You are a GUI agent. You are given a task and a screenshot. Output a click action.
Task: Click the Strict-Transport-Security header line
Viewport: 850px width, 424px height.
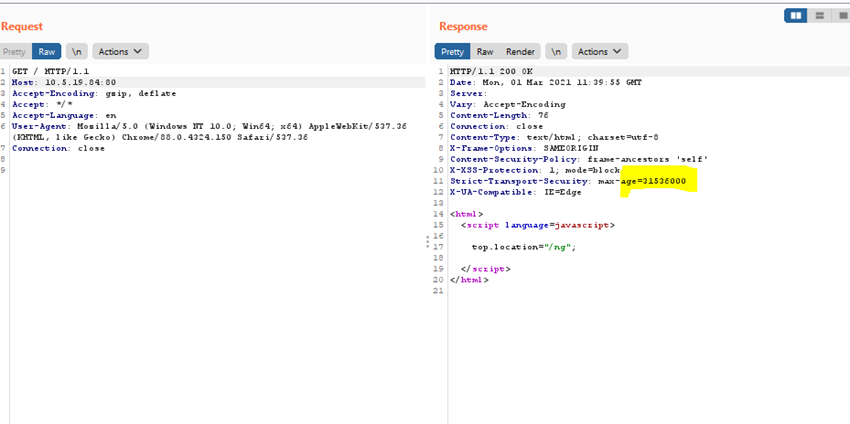coord(568,181)
